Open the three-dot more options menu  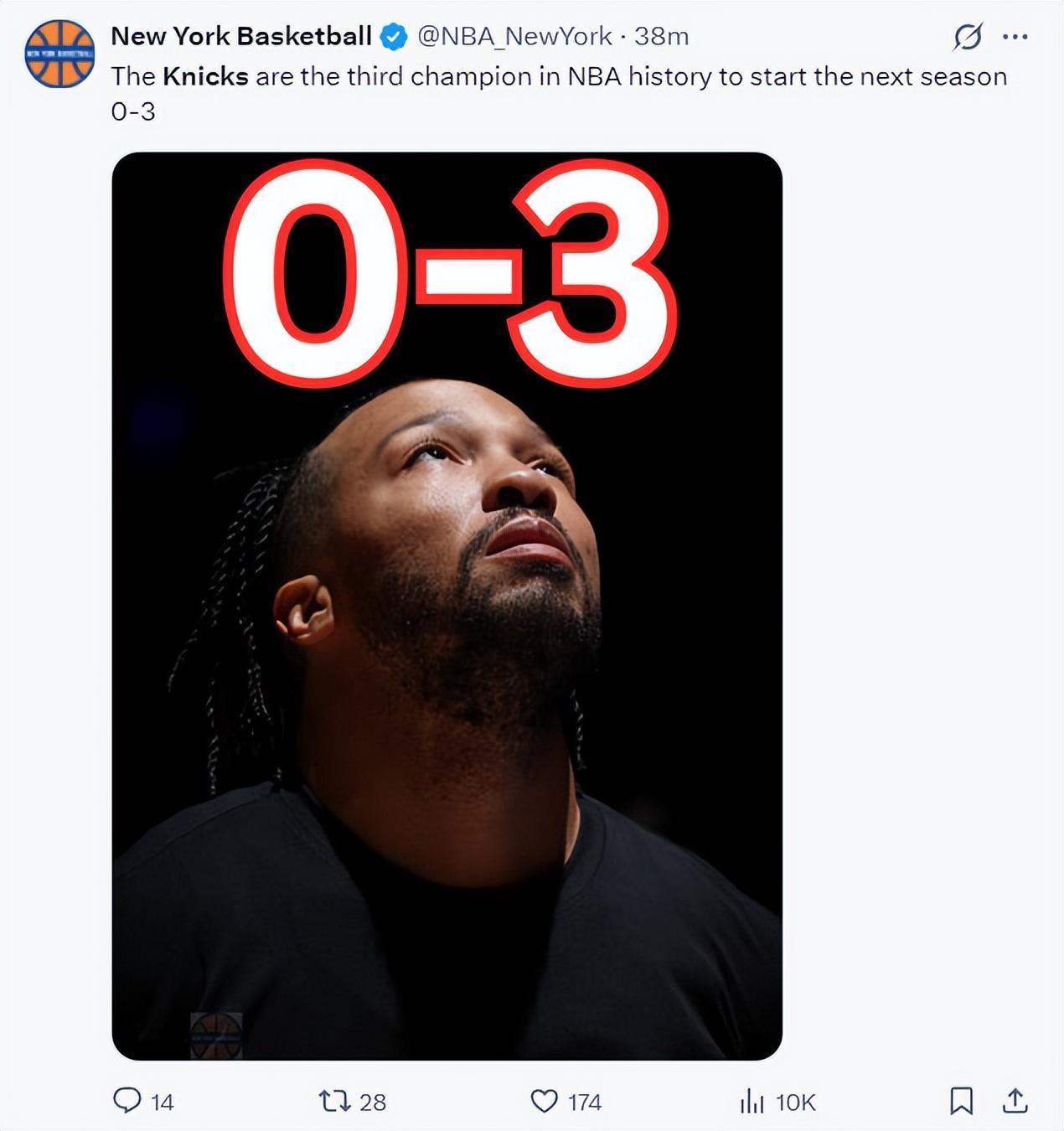pyautogui.click(x=1015, y=37)
